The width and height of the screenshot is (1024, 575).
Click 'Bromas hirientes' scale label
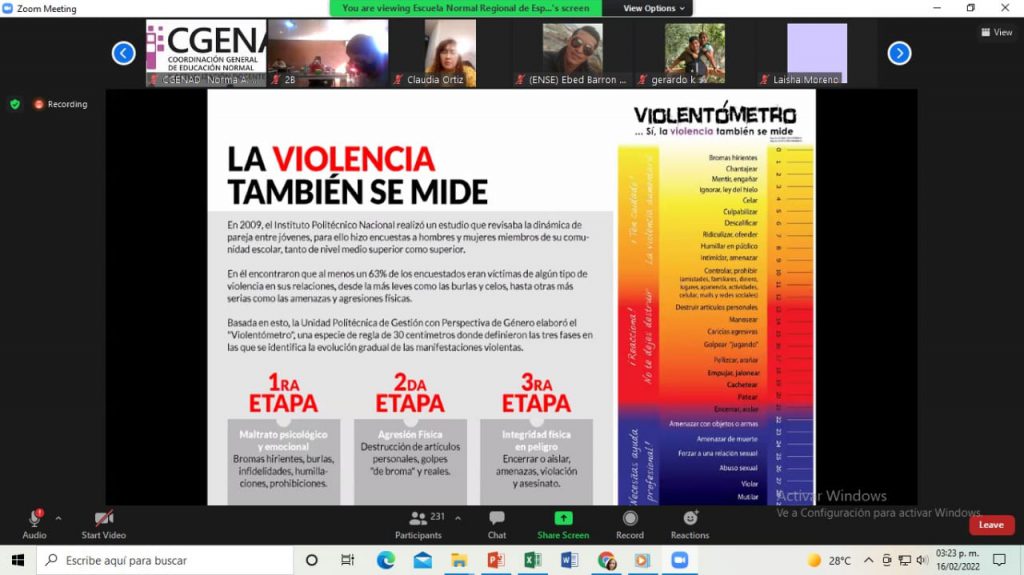point(733,157)
